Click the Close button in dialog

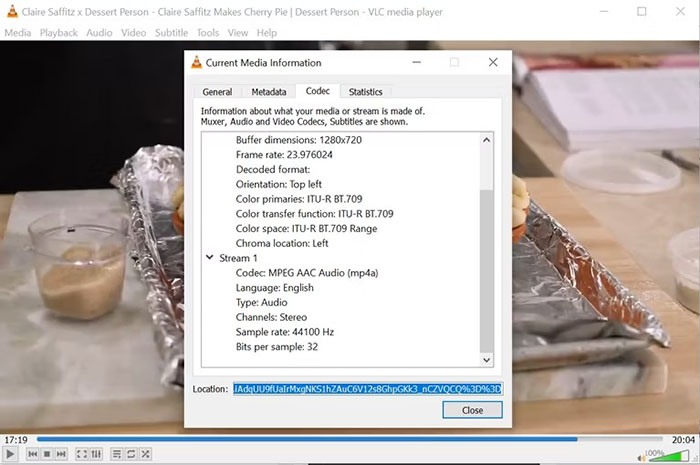pos(472,410)
